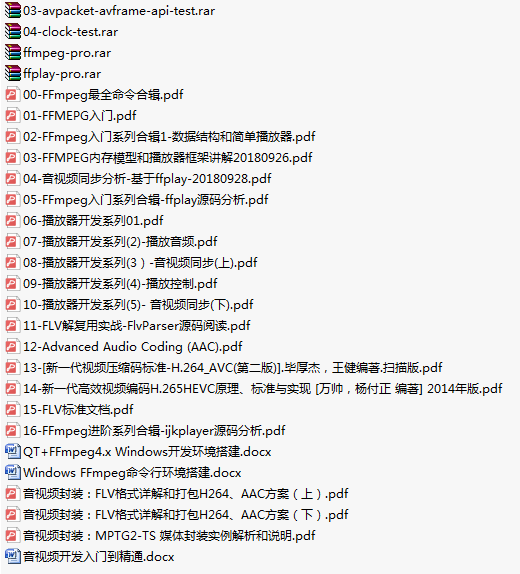Select the 03-avpacket-avframe-api-test.rar archive icon

tap(13, 11)
